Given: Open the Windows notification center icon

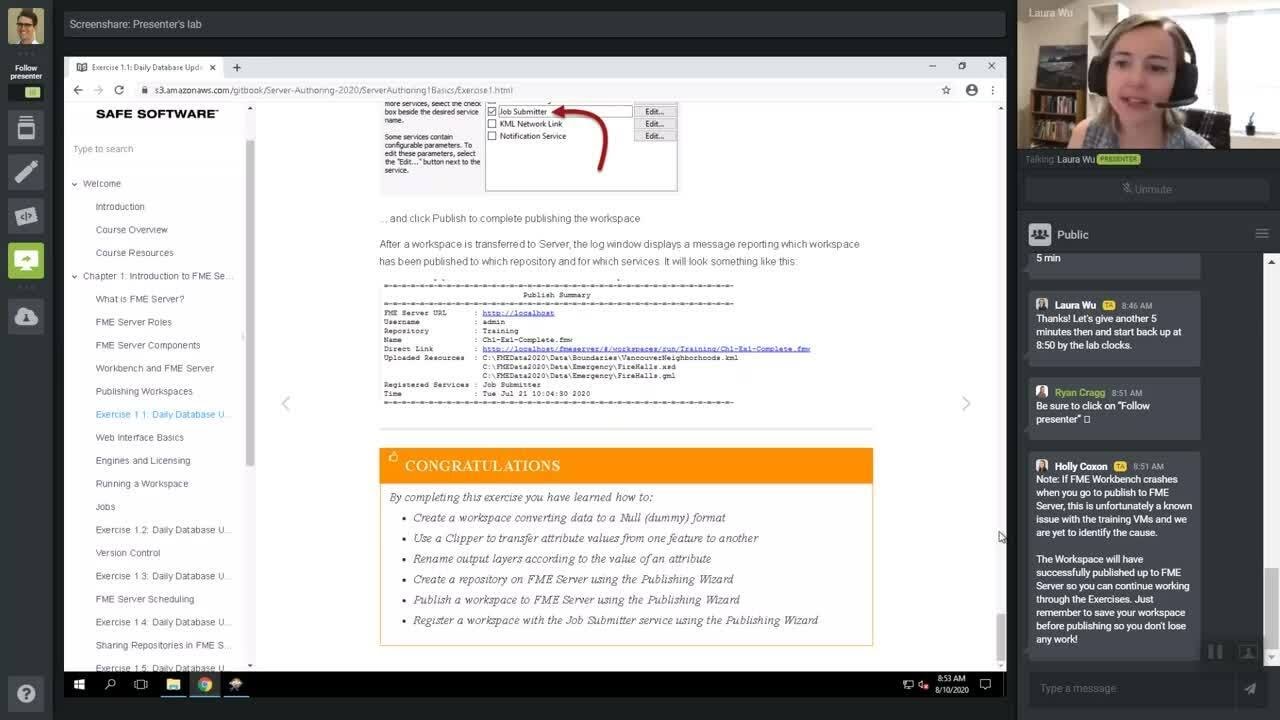Looking at the screenshot, I should [985, 685].
